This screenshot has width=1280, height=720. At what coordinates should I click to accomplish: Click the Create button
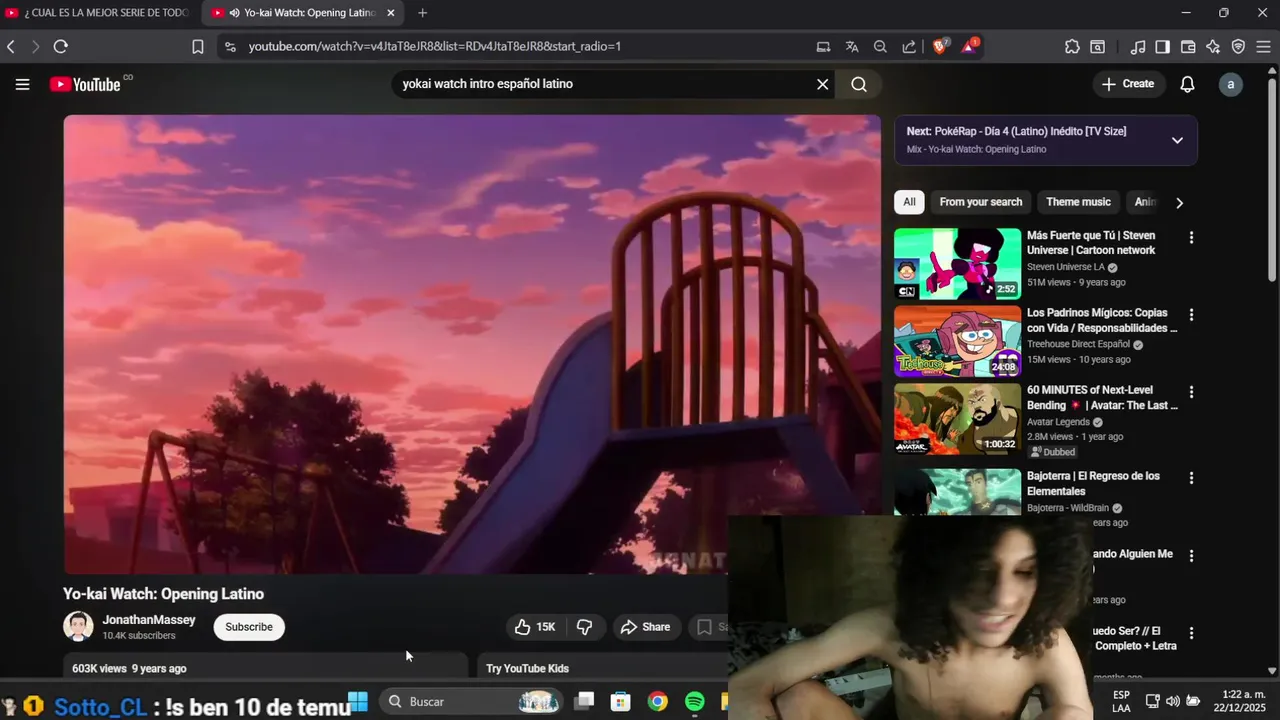1128,84
